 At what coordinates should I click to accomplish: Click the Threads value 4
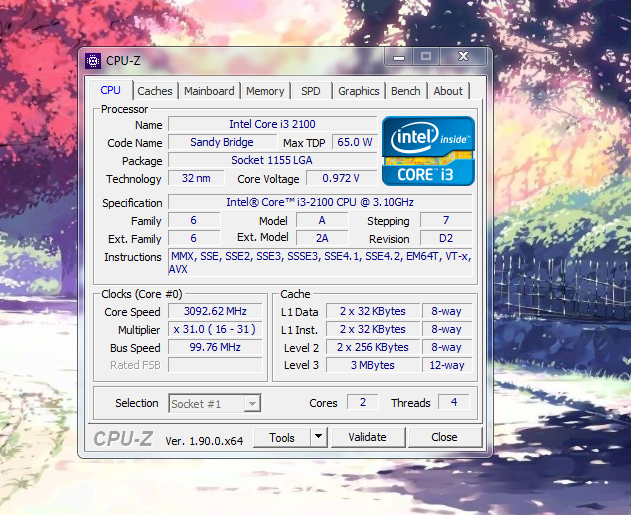point(454,402)
